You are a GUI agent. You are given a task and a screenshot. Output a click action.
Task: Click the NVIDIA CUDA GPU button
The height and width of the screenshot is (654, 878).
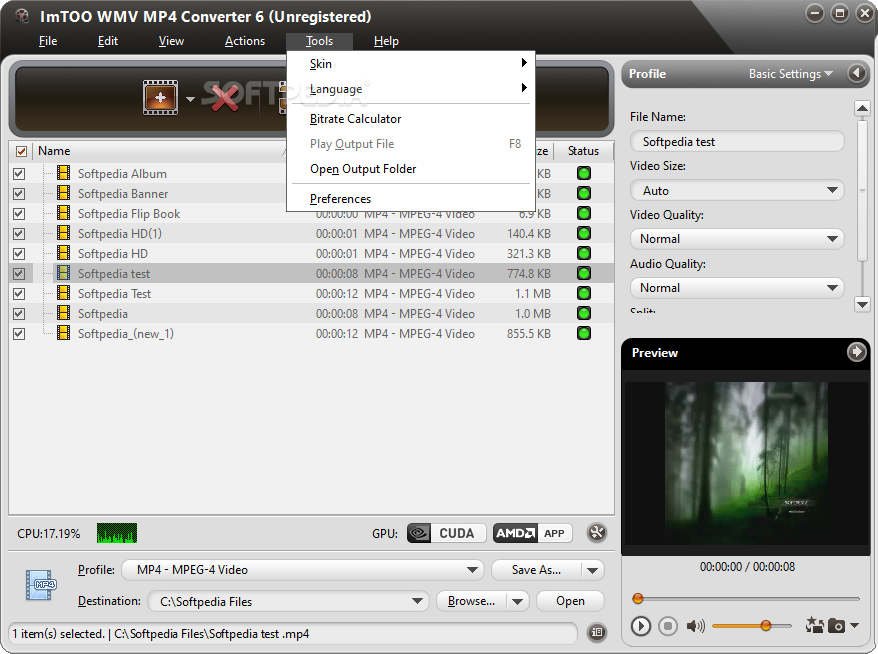(447, 533)
